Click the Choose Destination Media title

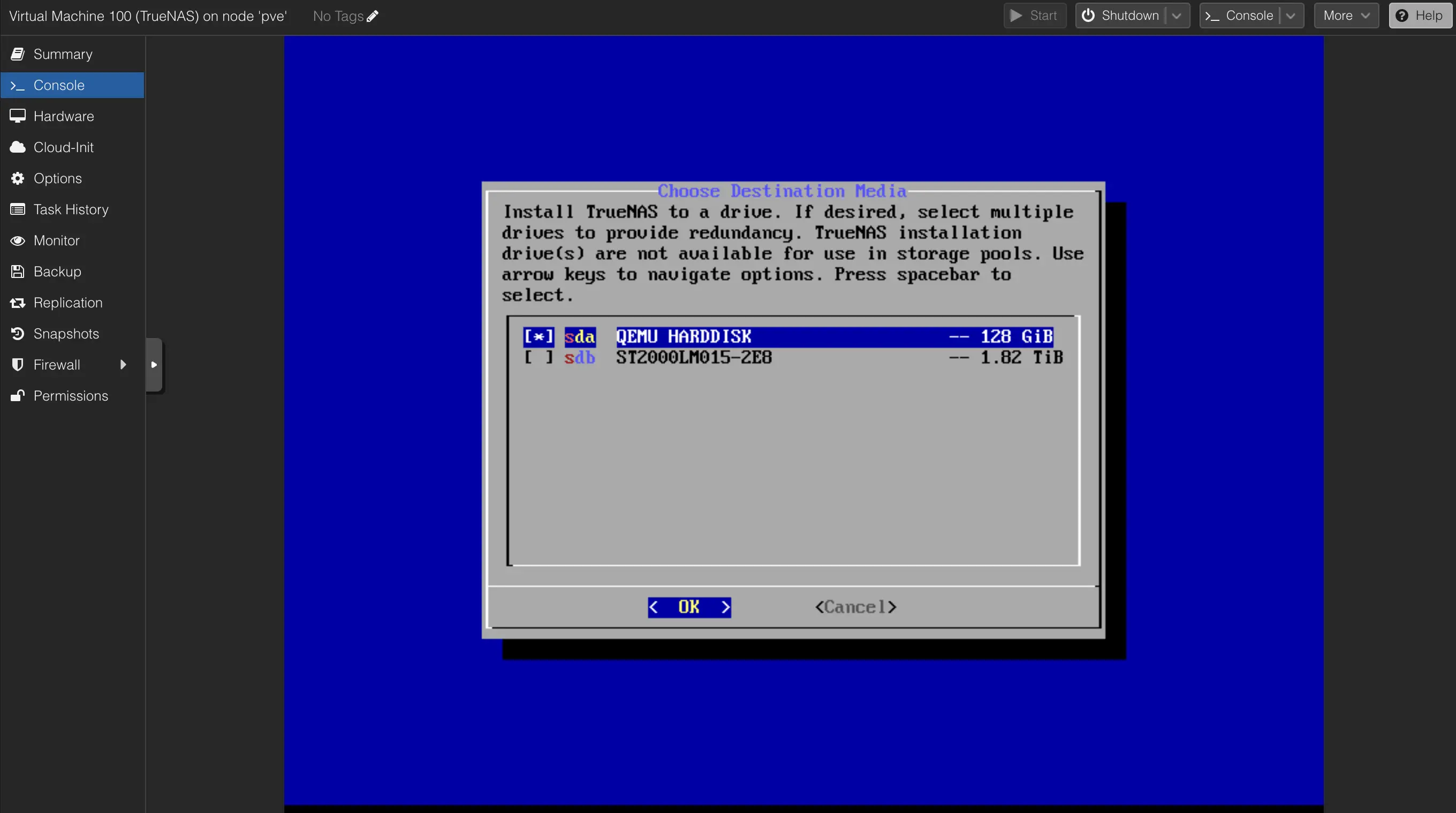(x=782, y=191)
